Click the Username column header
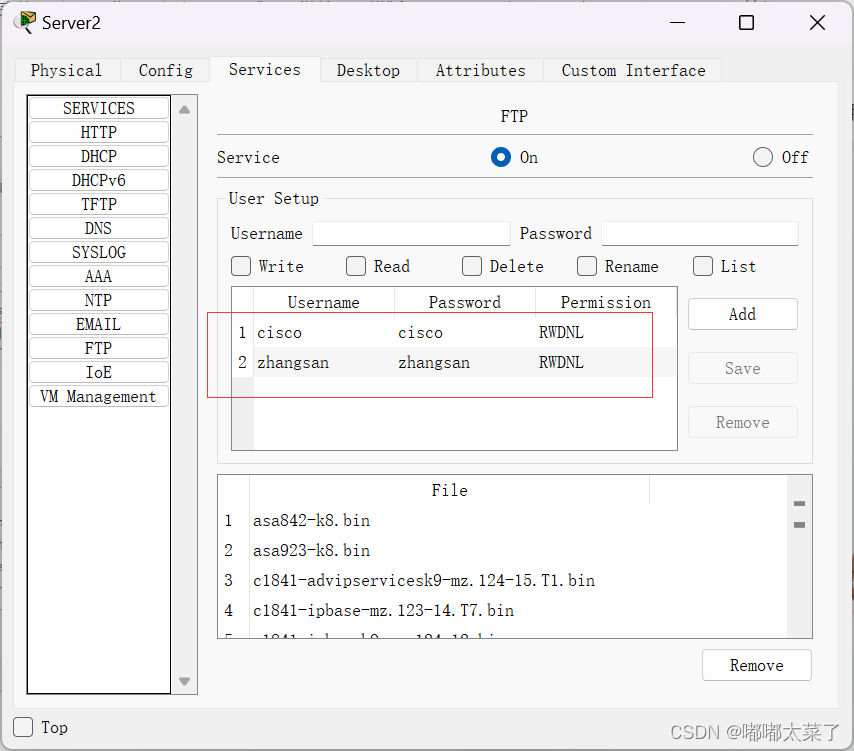Viewport: 854px width, 751px height. pos(324,302)
